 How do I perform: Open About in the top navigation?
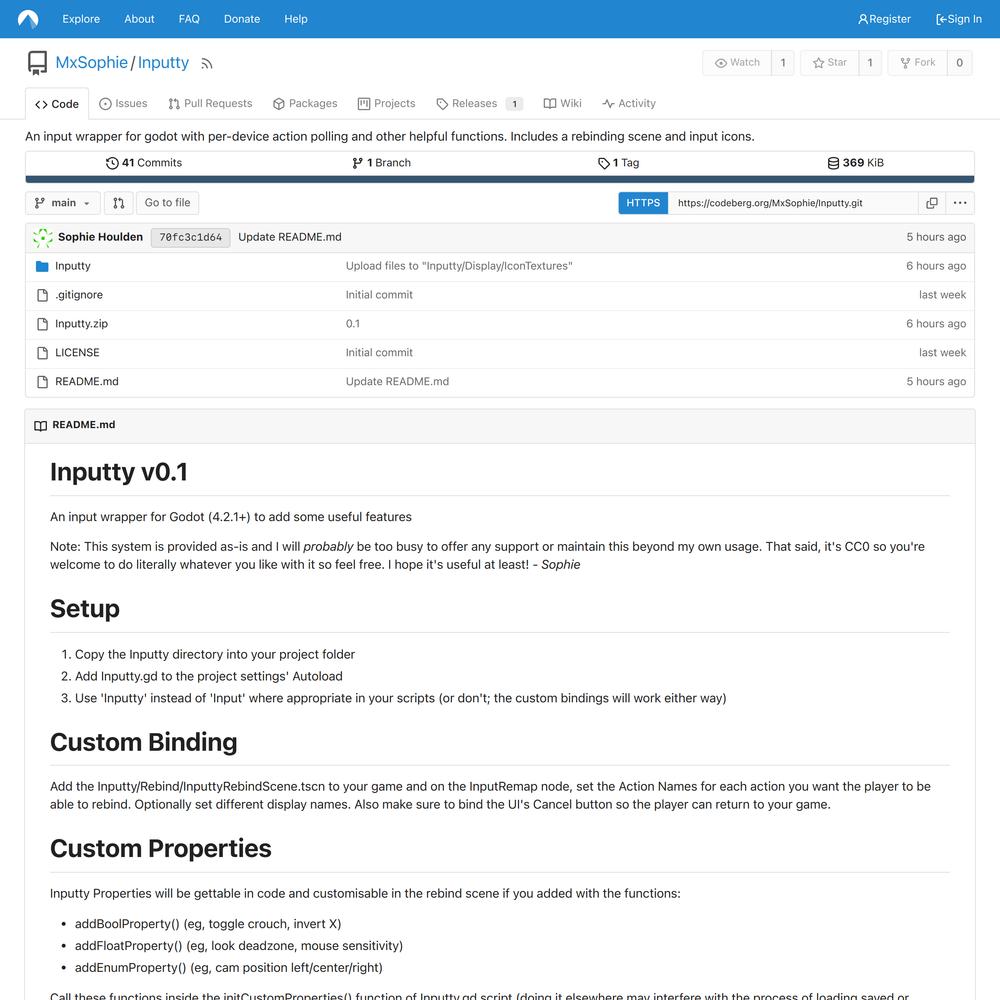click(139, 19)
